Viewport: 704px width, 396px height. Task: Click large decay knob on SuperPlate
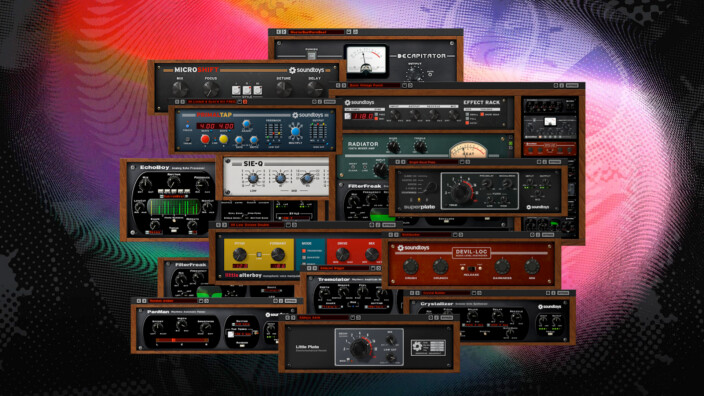(x=461, y=192)
